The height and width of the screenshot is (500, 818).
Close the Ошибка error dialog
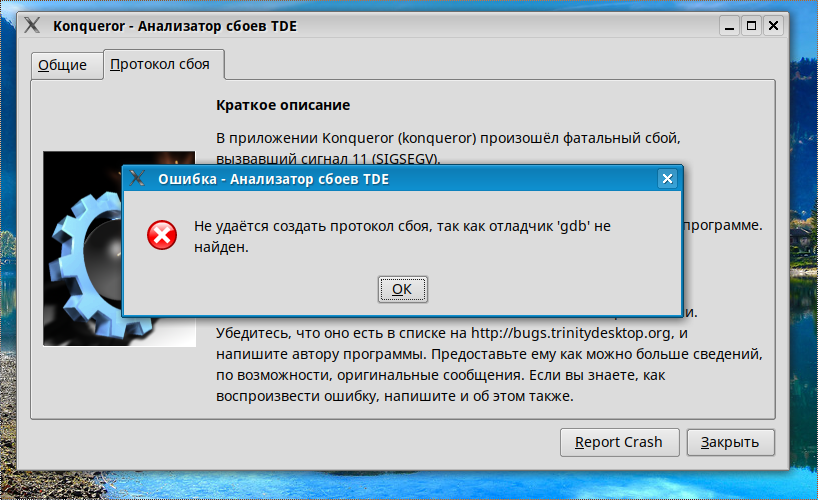667,179
